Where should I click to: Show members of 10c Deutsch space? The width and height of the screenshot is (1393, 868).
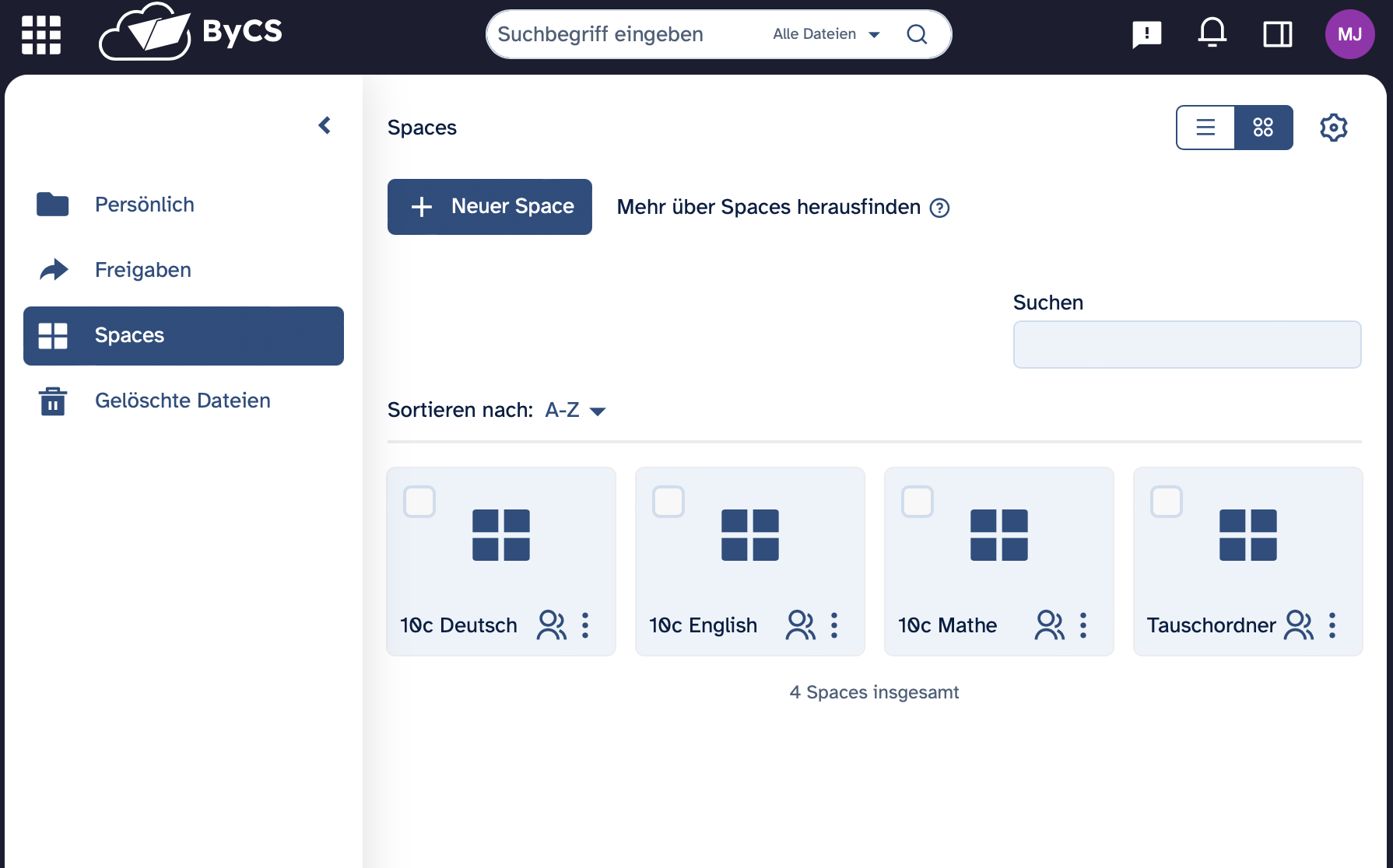pos(551,625)
